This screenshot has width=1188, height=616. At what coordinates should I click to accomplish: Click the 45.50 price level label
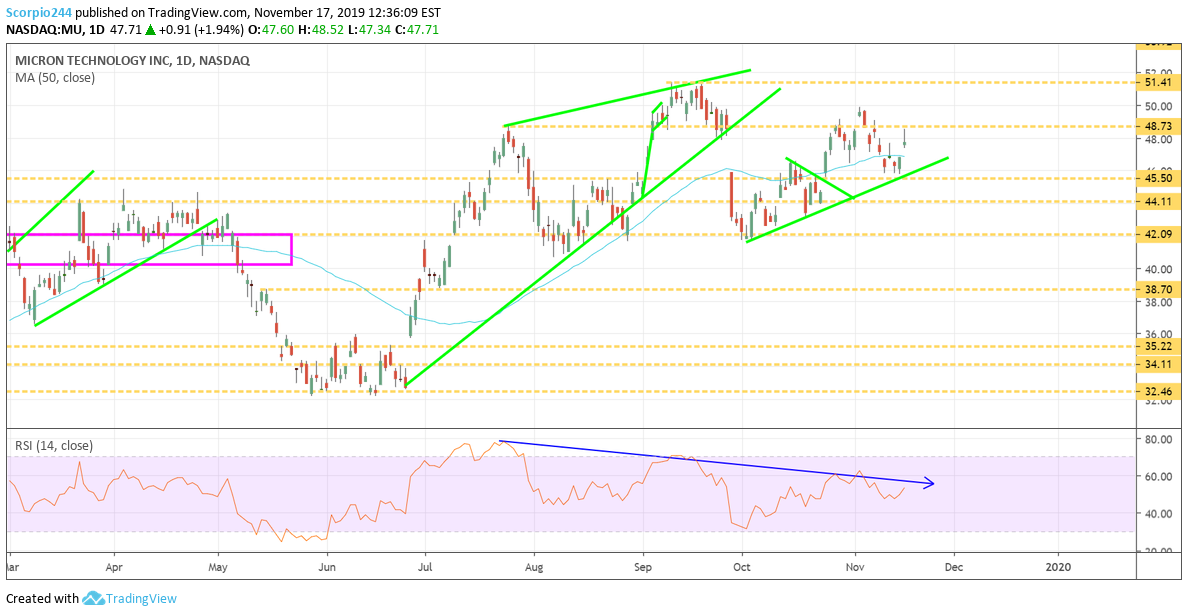tap(1158, 179)
